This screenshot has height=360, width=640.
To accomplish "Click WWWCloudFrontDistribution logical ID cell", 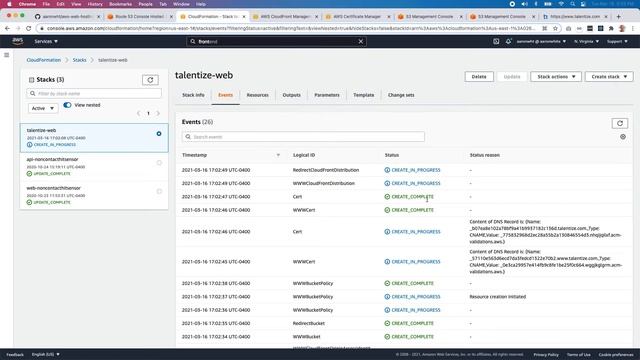I will point(324,183).
